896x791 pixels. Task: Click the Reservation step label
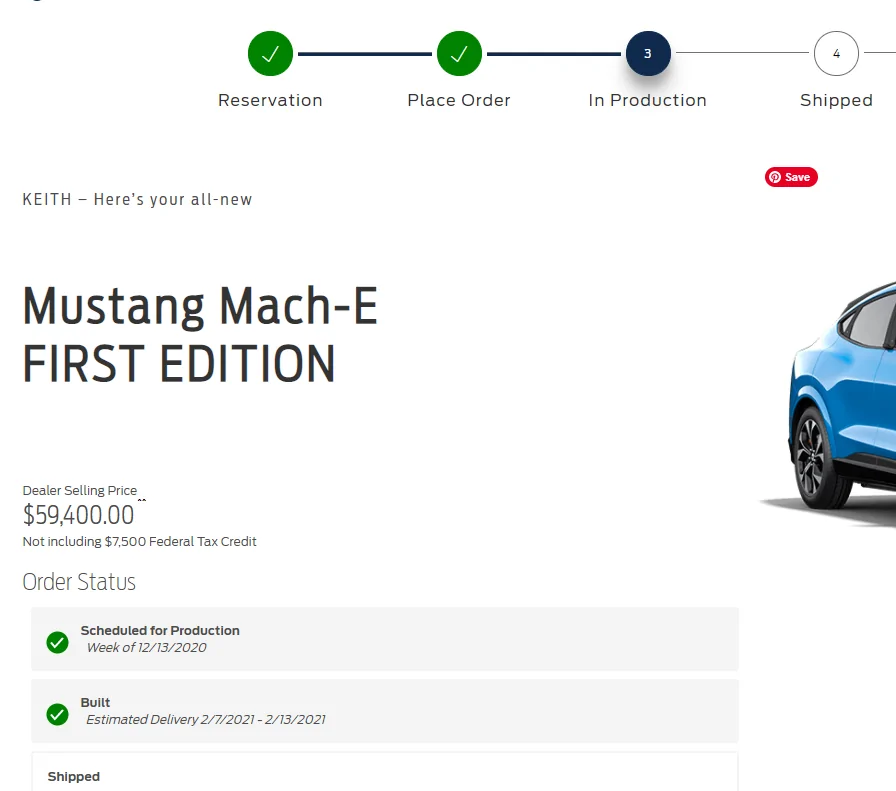(x=270, y=101)
